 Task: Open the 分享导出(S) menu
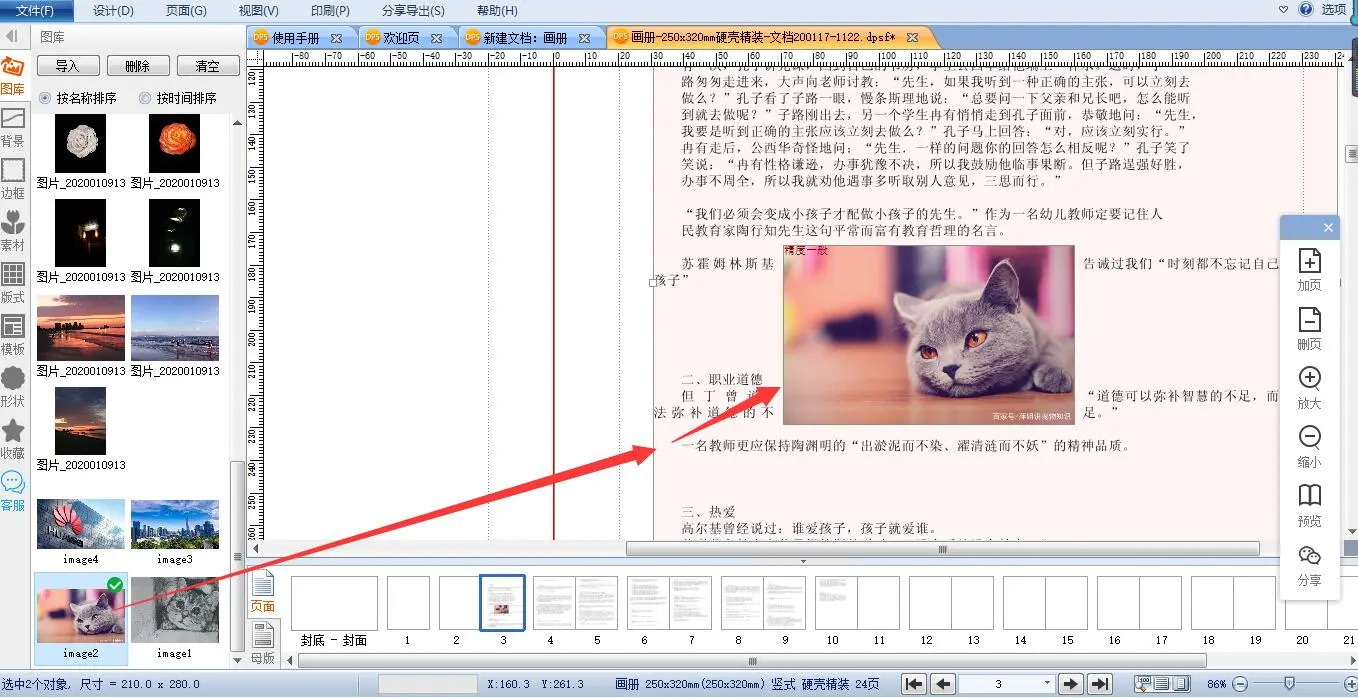click(413, 10)
